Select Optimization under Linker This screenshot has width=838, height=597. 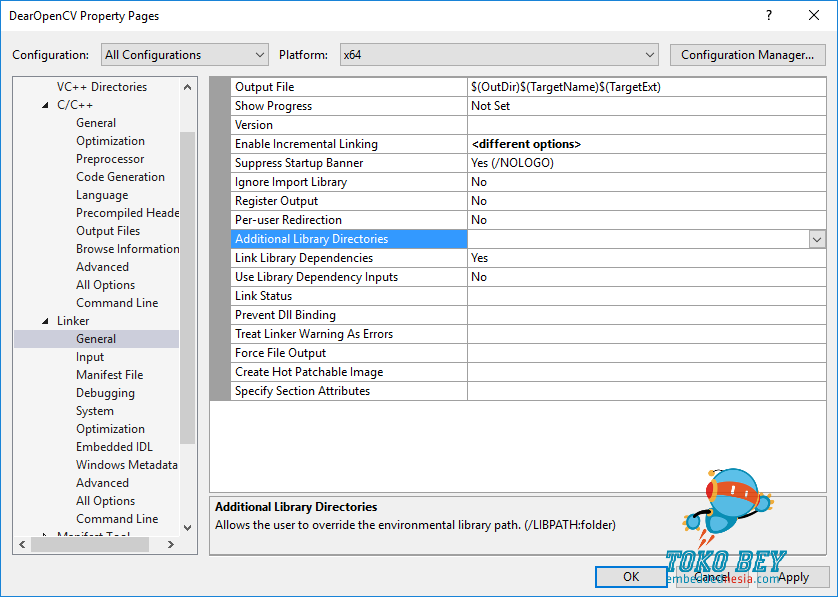(x=110, y=429)
